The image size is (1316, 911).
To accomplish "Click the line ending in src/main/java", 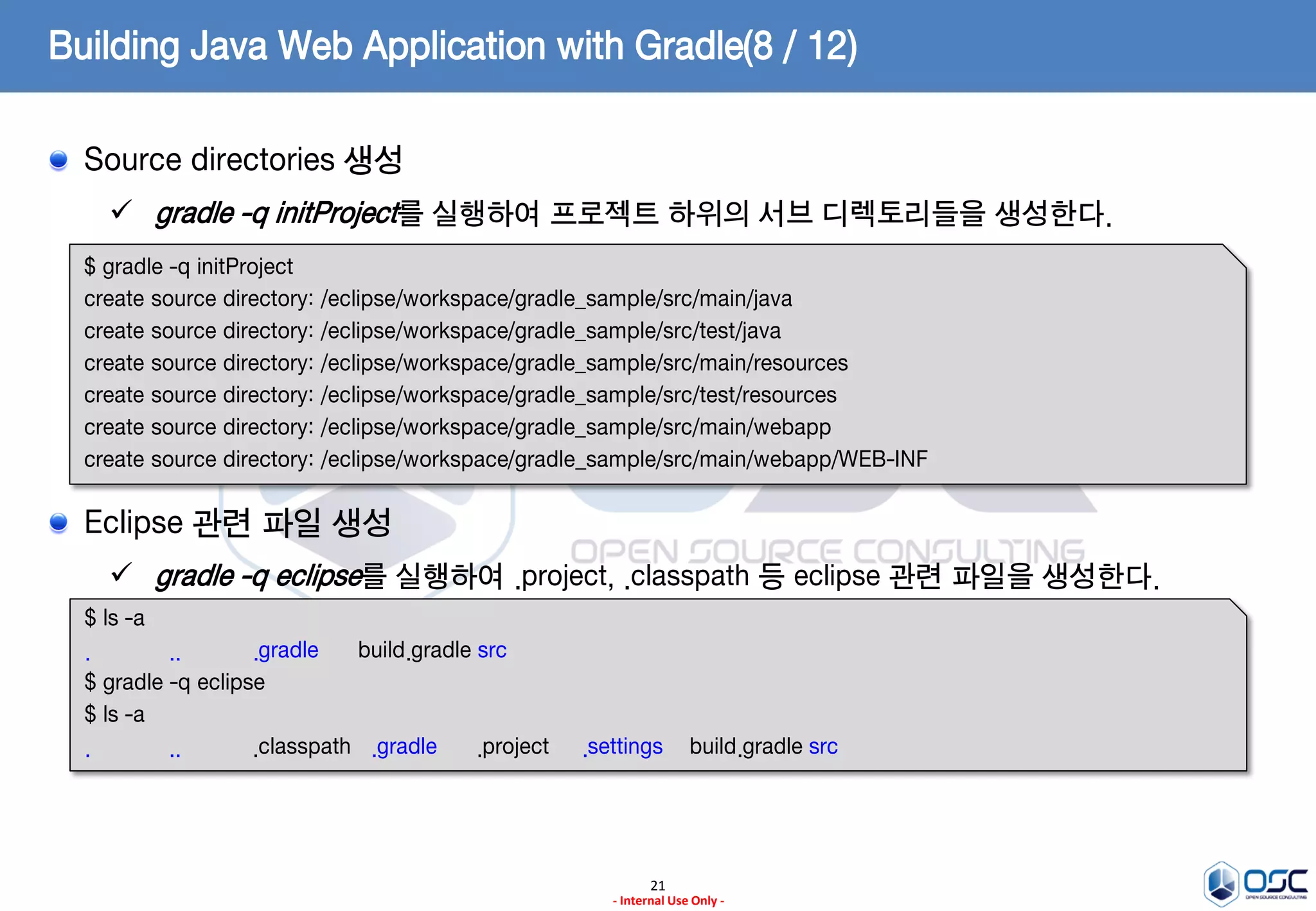I will (x=438, y=299).
